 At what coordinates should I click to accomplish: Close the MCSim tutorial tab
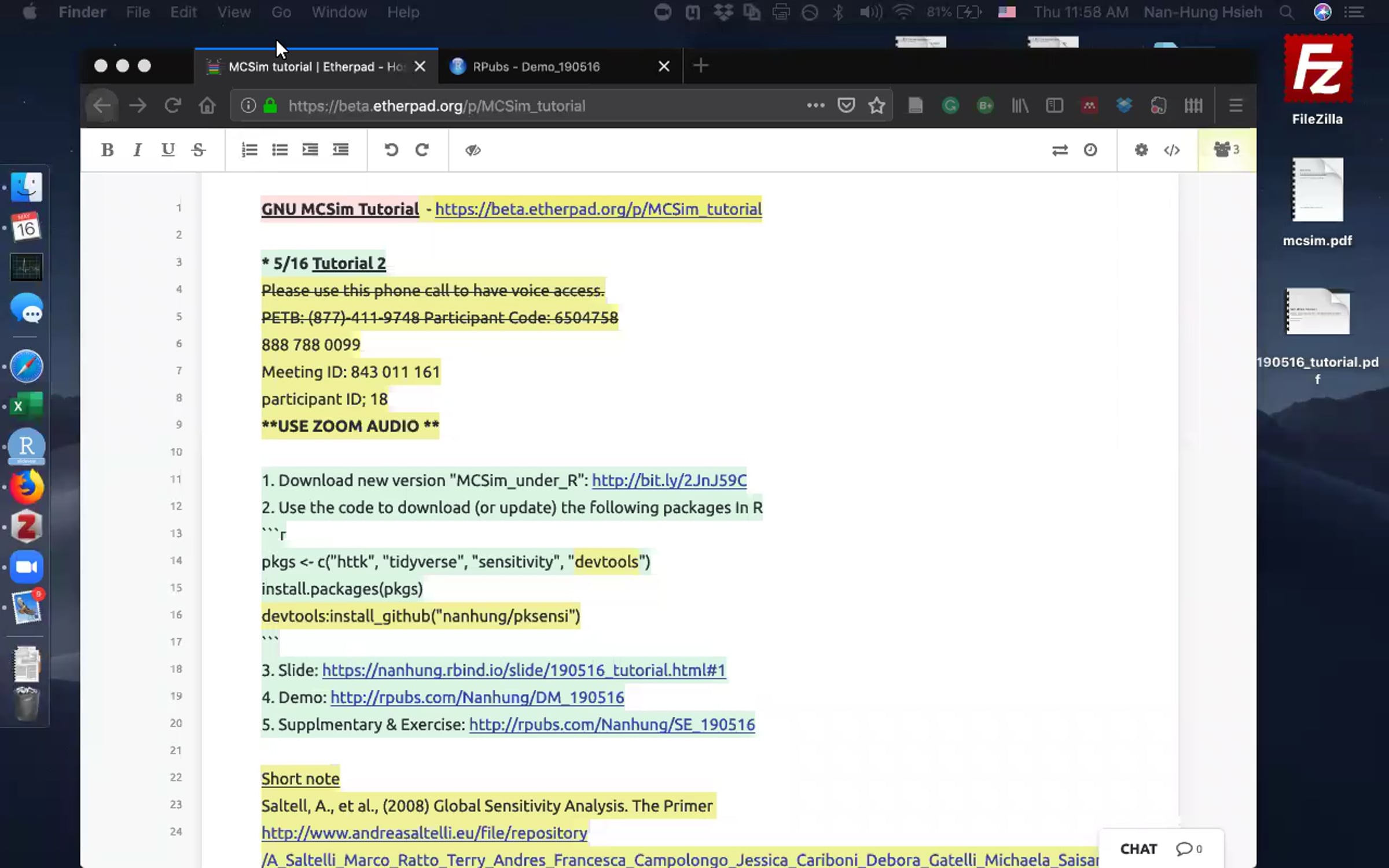click(x=420, y=67)
